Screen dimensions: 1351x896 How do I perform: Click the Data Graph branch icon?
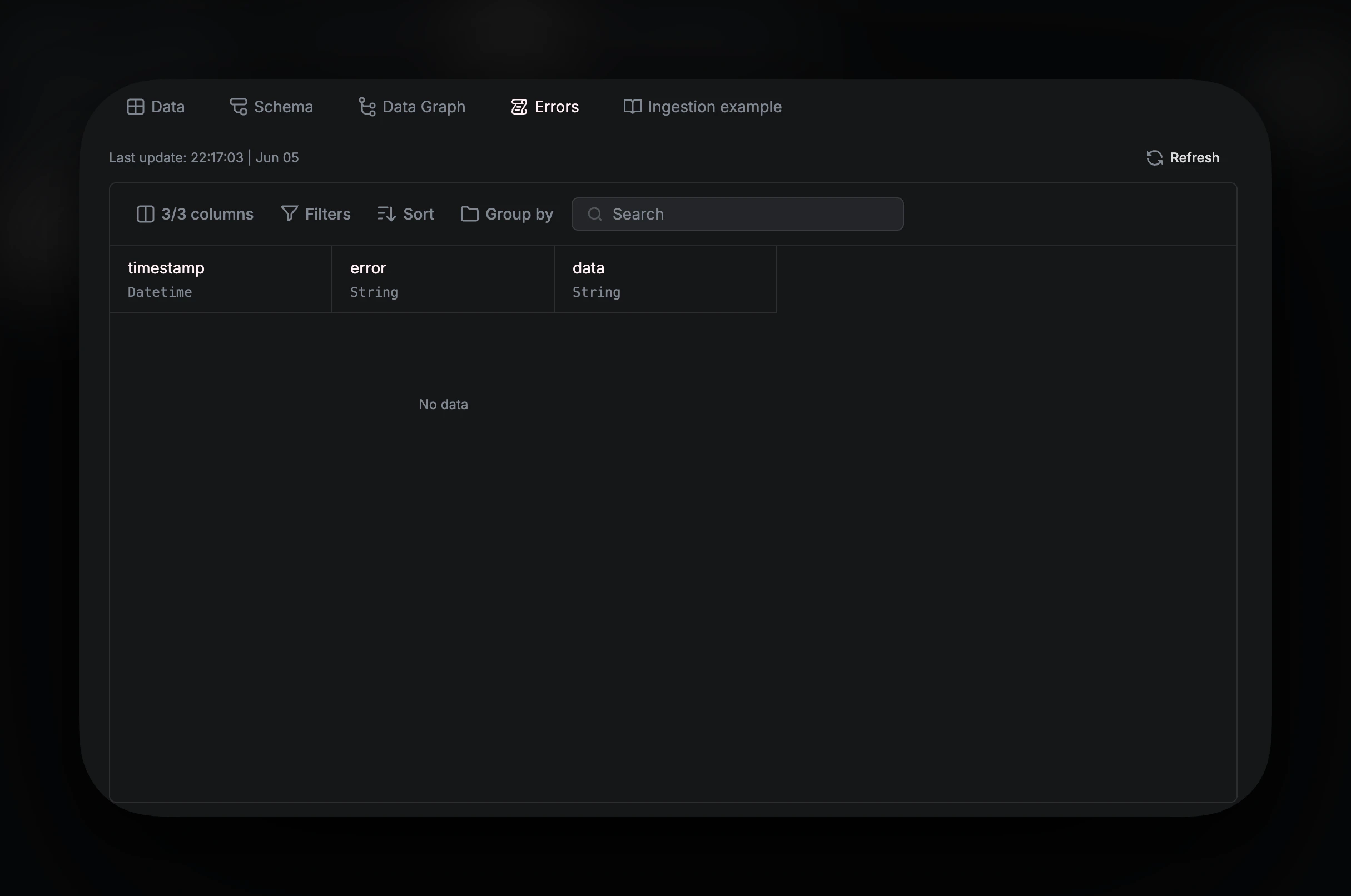coord(367,107)
